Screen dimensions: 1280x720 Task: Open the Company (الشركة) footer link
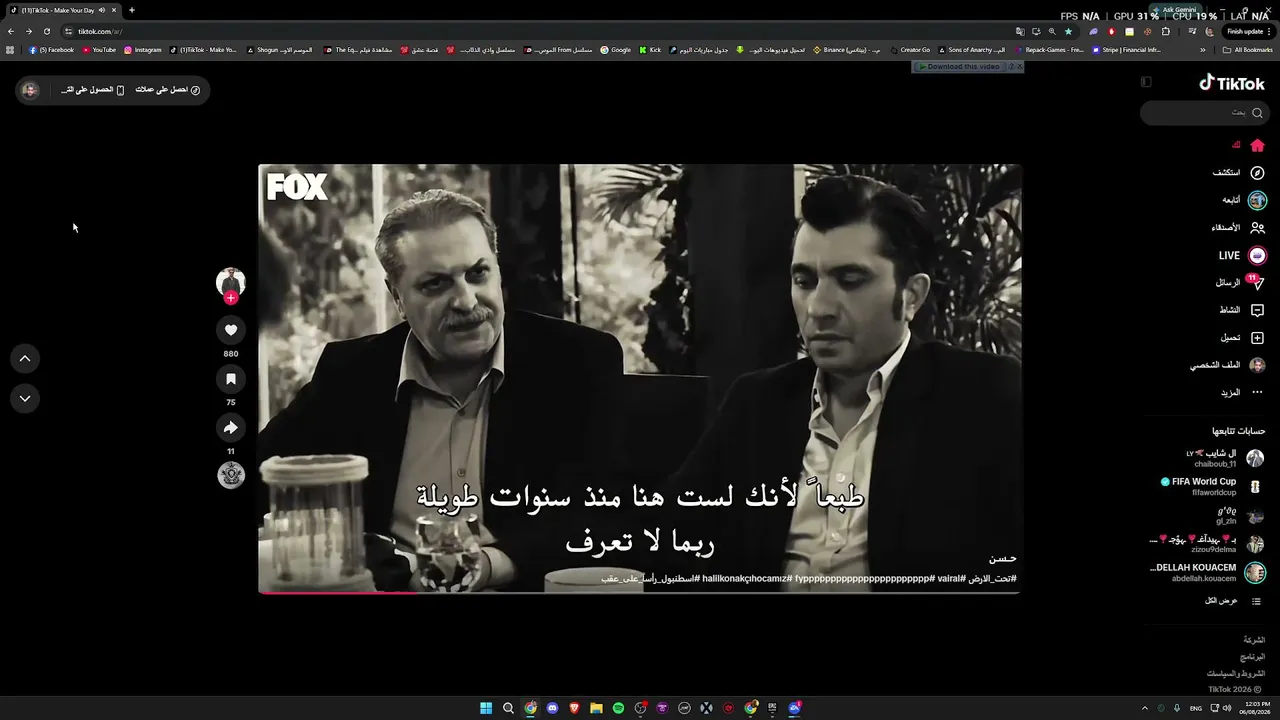coord(1254,640)
